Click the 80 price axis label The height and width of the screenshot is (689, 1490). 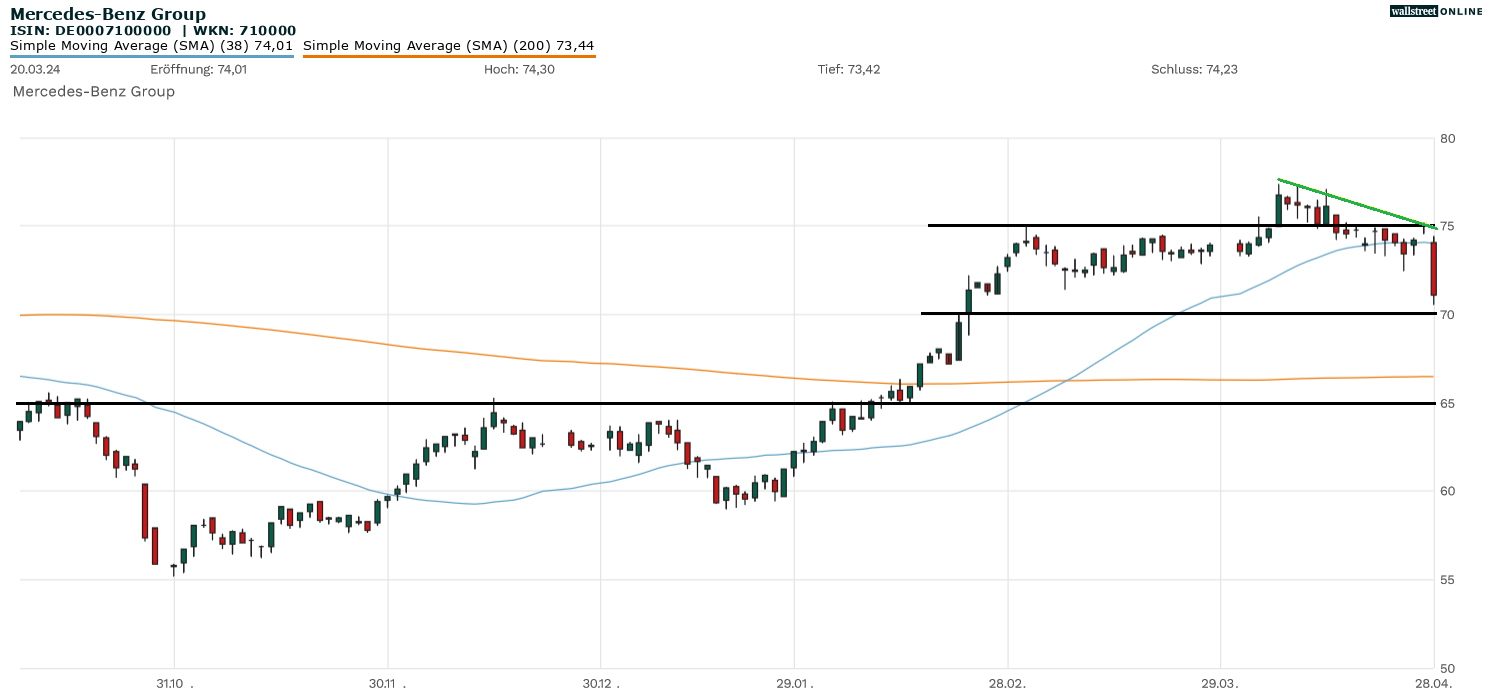(1447, 138)
